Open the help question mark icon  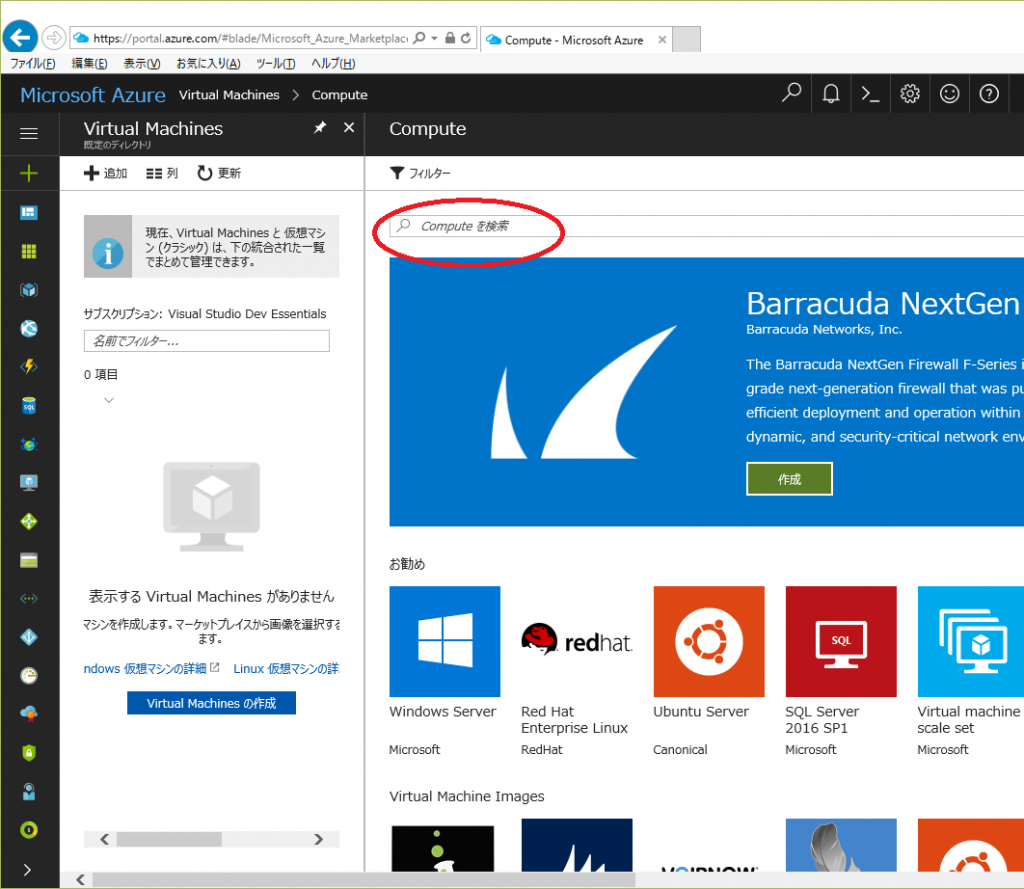[989, 93]
